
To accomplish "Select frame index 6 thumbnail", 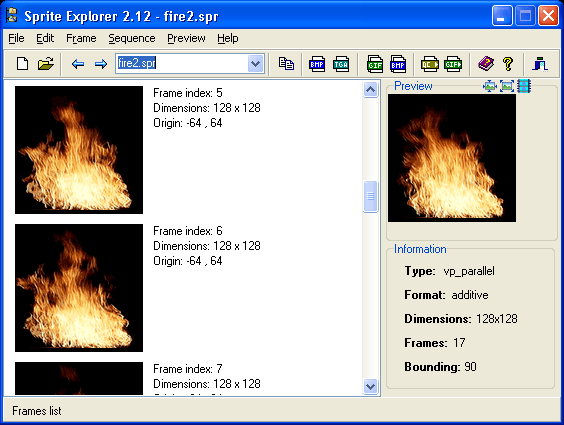I will (79, 288).
